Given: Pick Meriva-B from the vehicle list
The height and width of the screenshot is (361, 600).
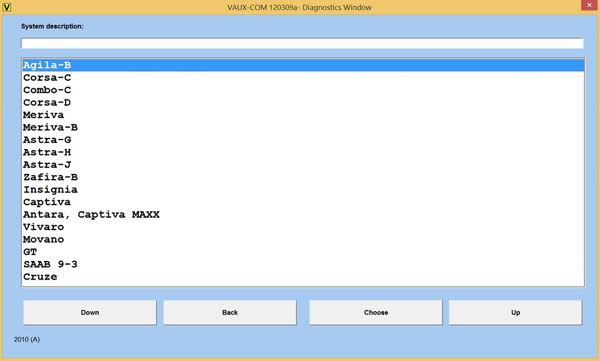Looking at the screenshot, I should tap(303, 127).
